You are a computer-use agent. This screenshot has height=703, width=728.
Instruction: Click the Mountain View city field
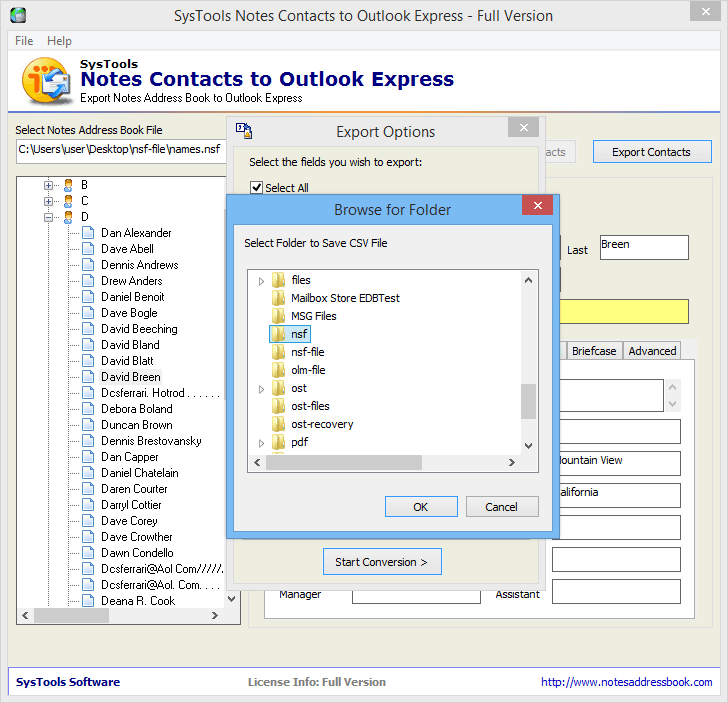pos(619,463)
